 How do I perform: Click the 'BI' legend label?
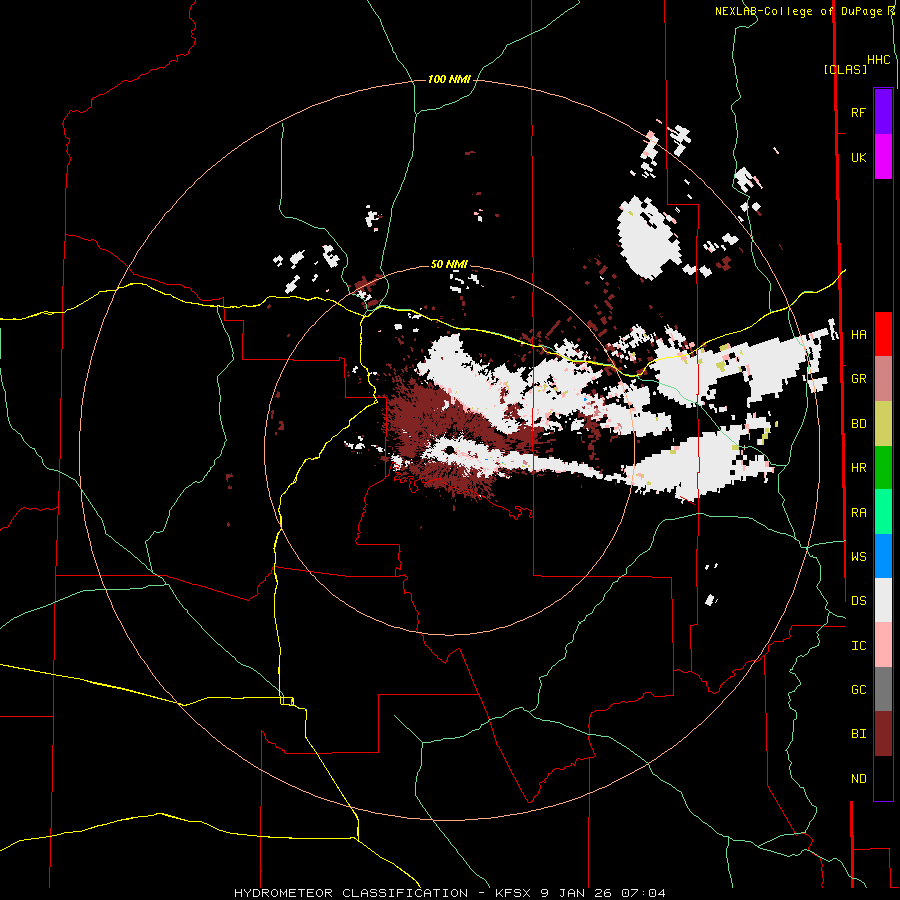(x=858, y=734)
